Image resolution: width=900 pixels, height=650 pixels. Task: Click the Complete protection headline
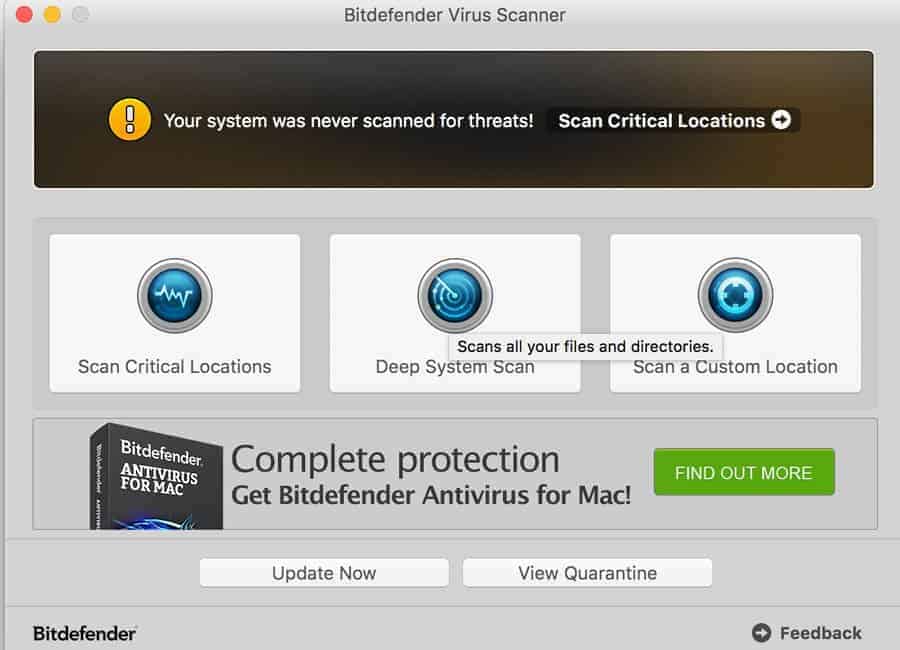coord(395,459)
